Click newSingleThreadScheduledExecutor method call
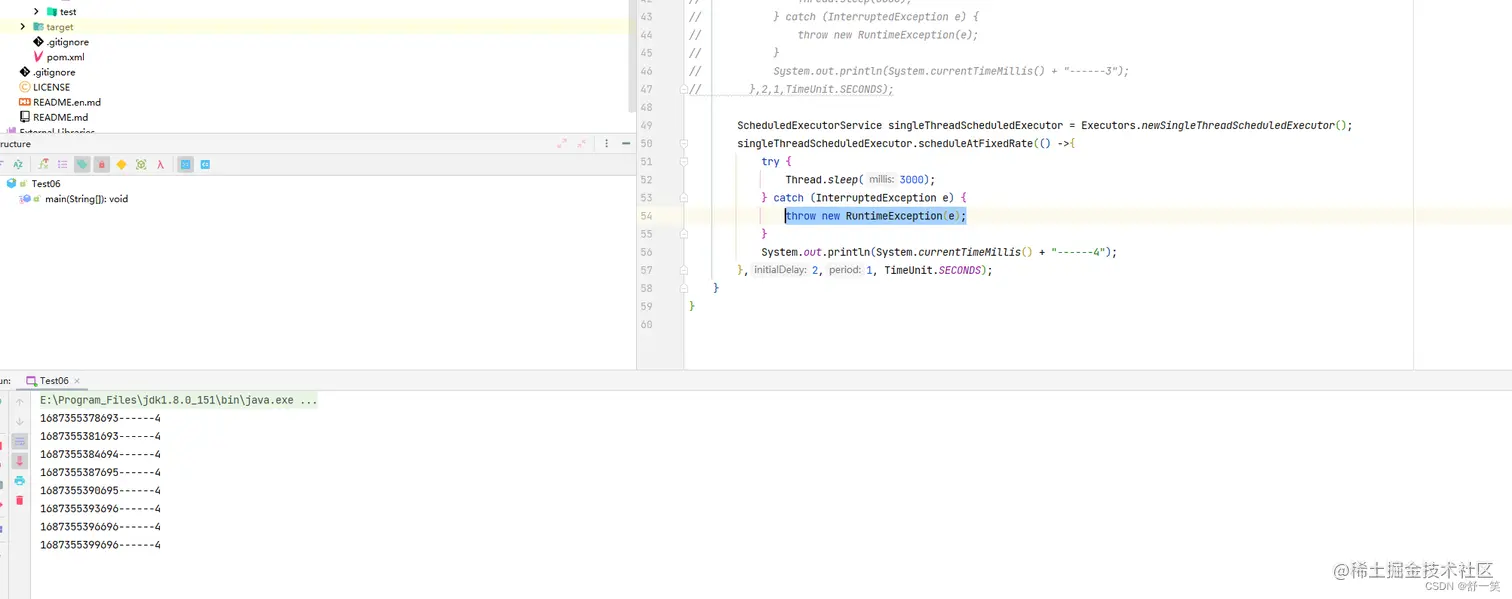 (x=1238, y=125)
